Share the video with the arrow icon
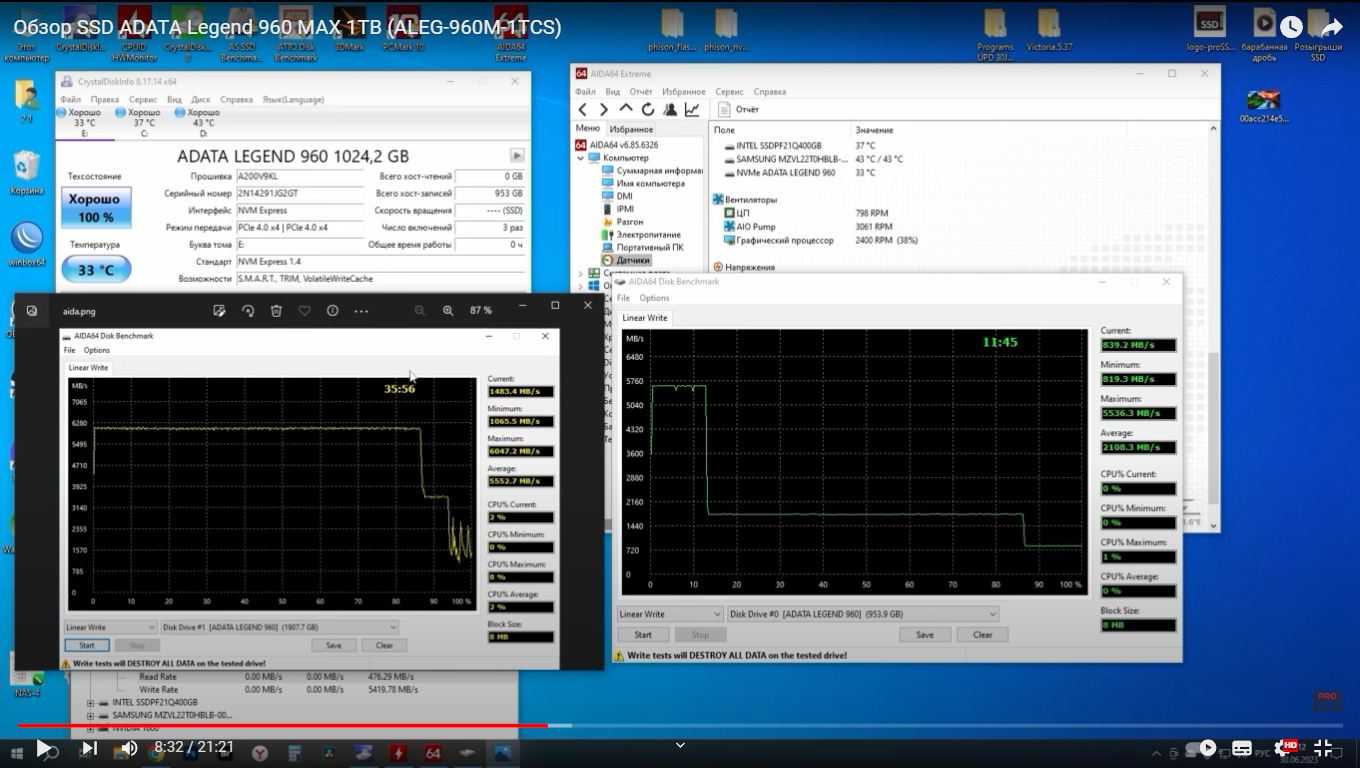Screen dimensions: 1360x768 1331,27
